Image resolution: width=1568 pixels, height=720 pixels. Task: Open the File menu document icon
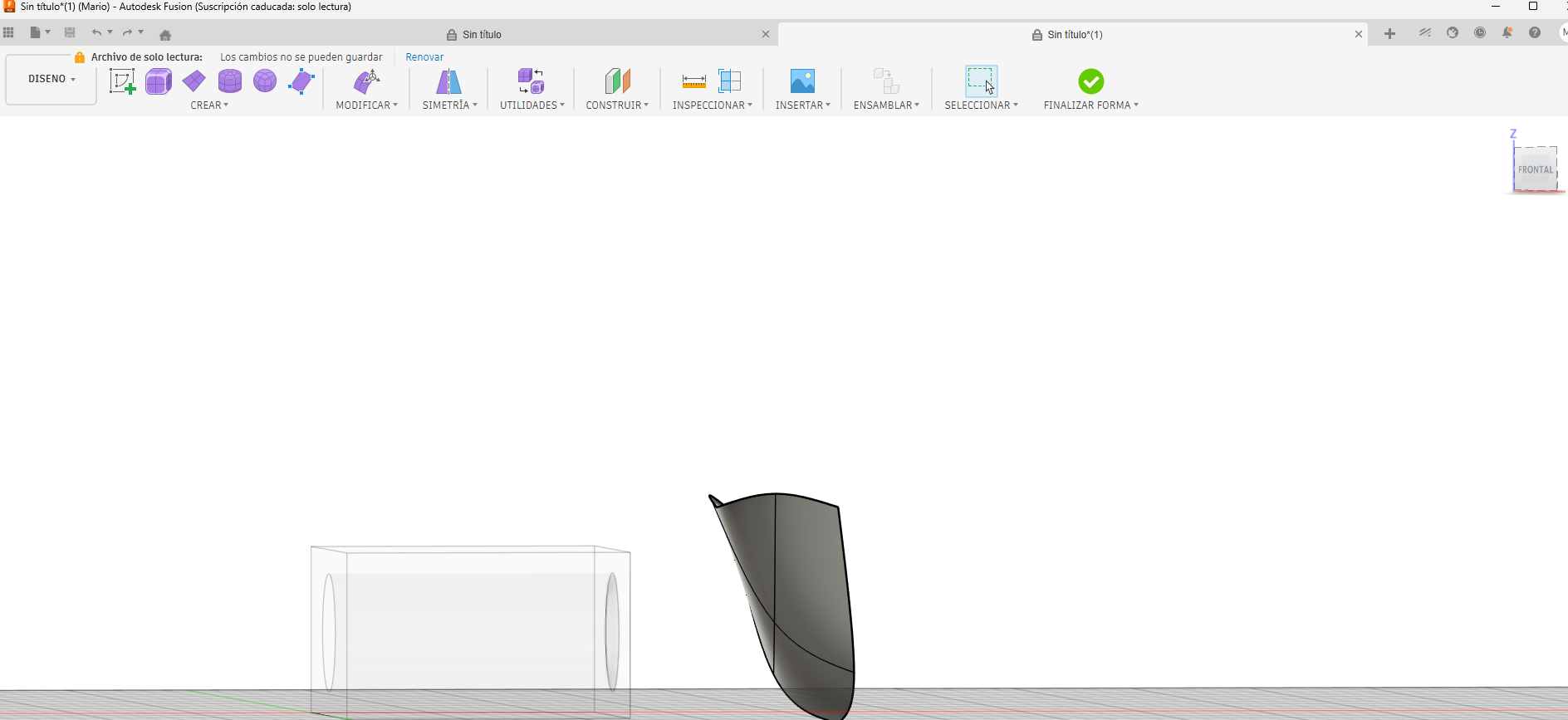point(35,33)
